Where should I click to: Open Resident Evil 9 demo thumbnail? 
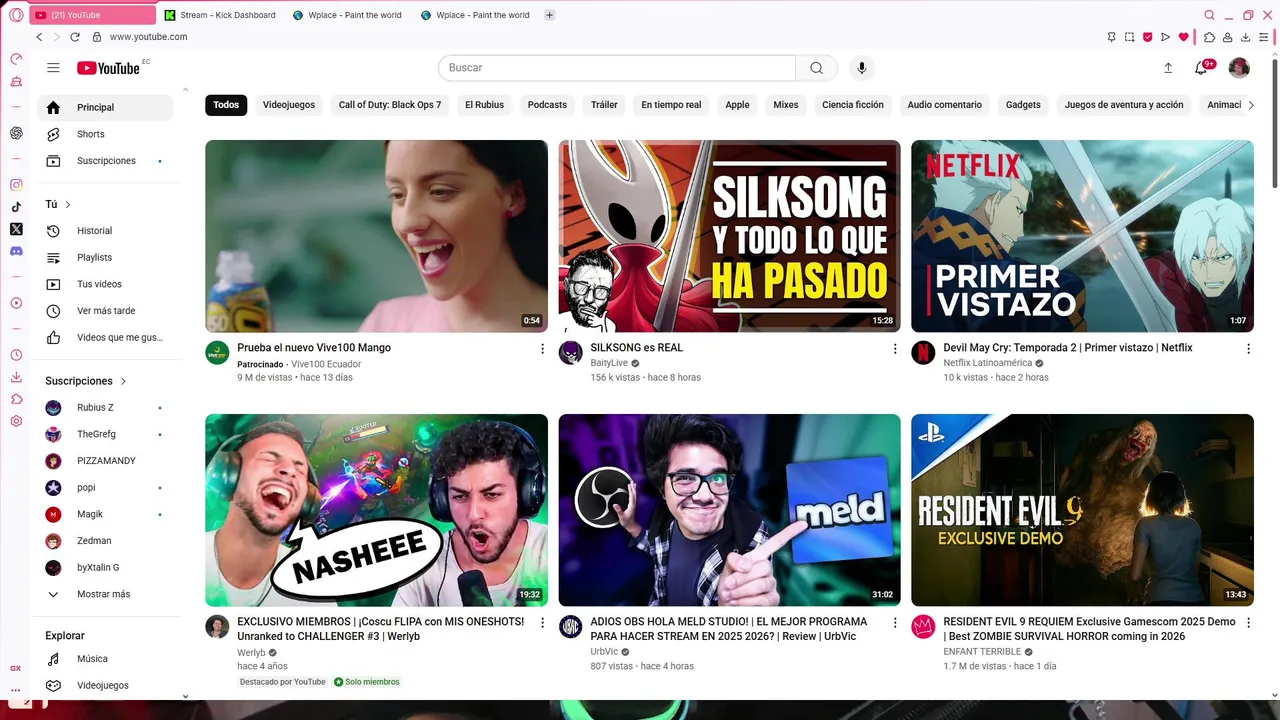point(1082,510)
